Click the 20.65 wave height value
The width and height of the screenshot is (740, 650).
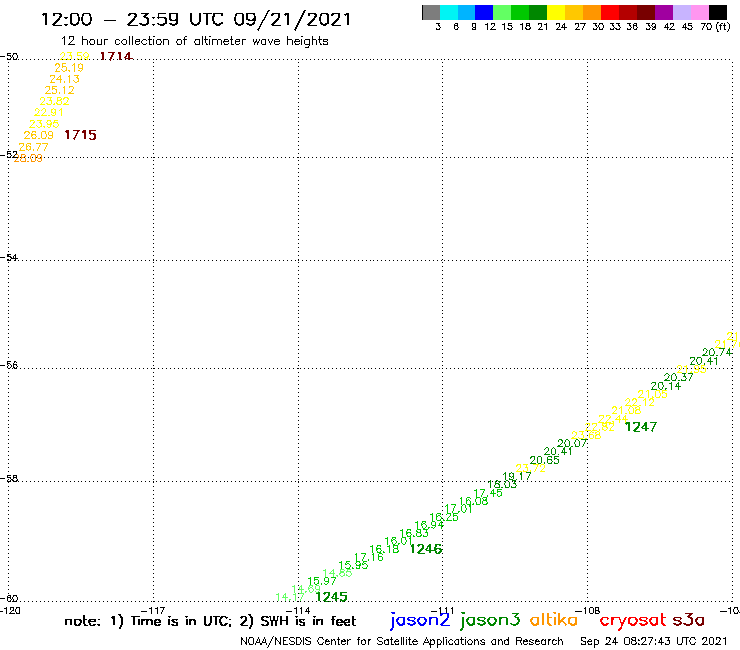coord(545,460)
